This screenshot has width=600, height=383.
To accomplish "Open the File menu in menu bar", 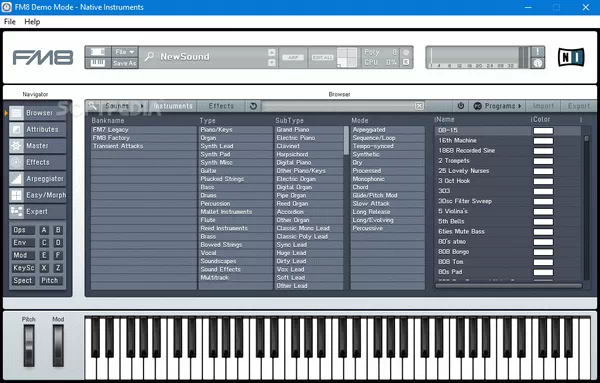I will click(10, 22).
